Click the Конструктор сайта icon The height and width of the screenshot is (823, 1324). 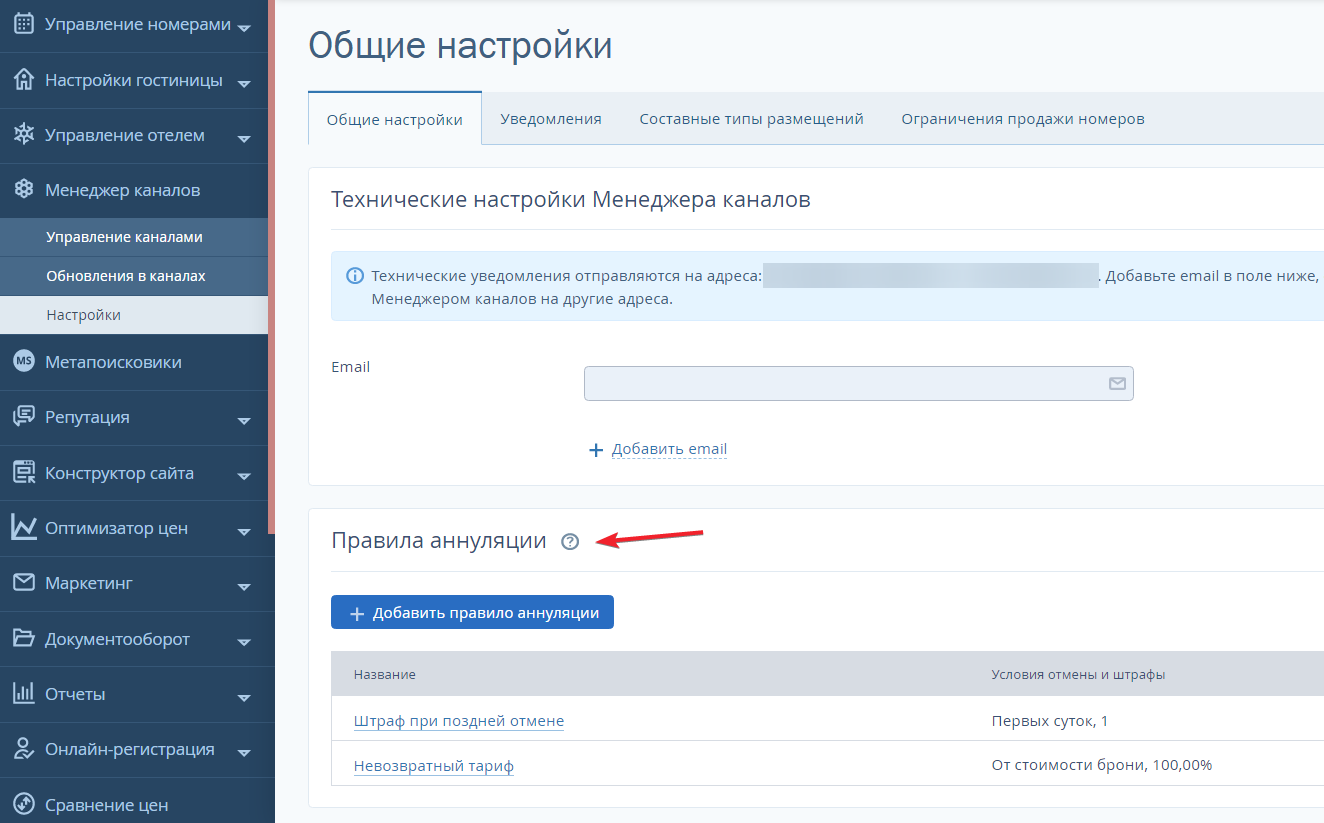coord(24,473)
